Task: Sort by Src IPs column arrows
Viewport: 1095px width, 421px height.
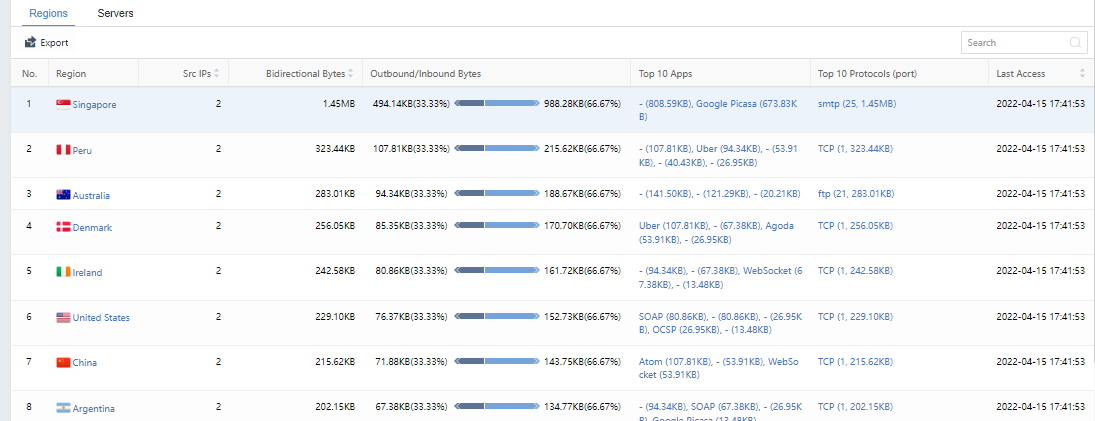Action: pyautogui.click(x=216, y=73)
